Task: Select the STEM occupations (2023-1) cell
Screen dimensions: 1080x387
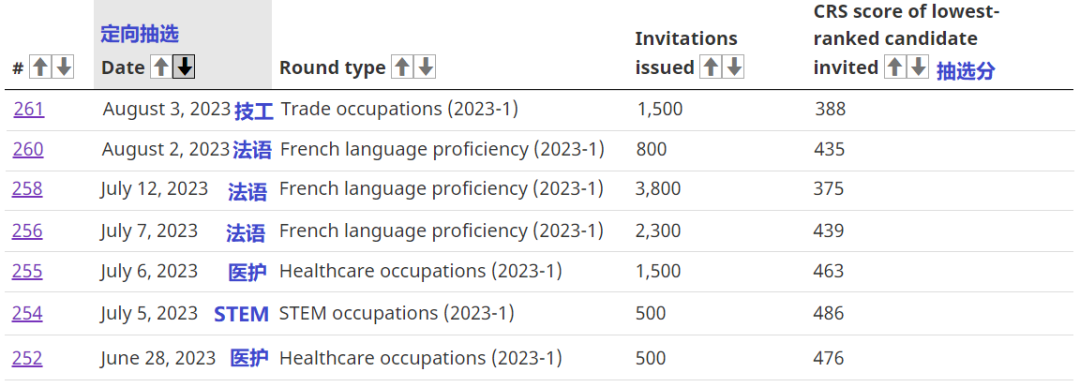Action: (x=397, y=313)
